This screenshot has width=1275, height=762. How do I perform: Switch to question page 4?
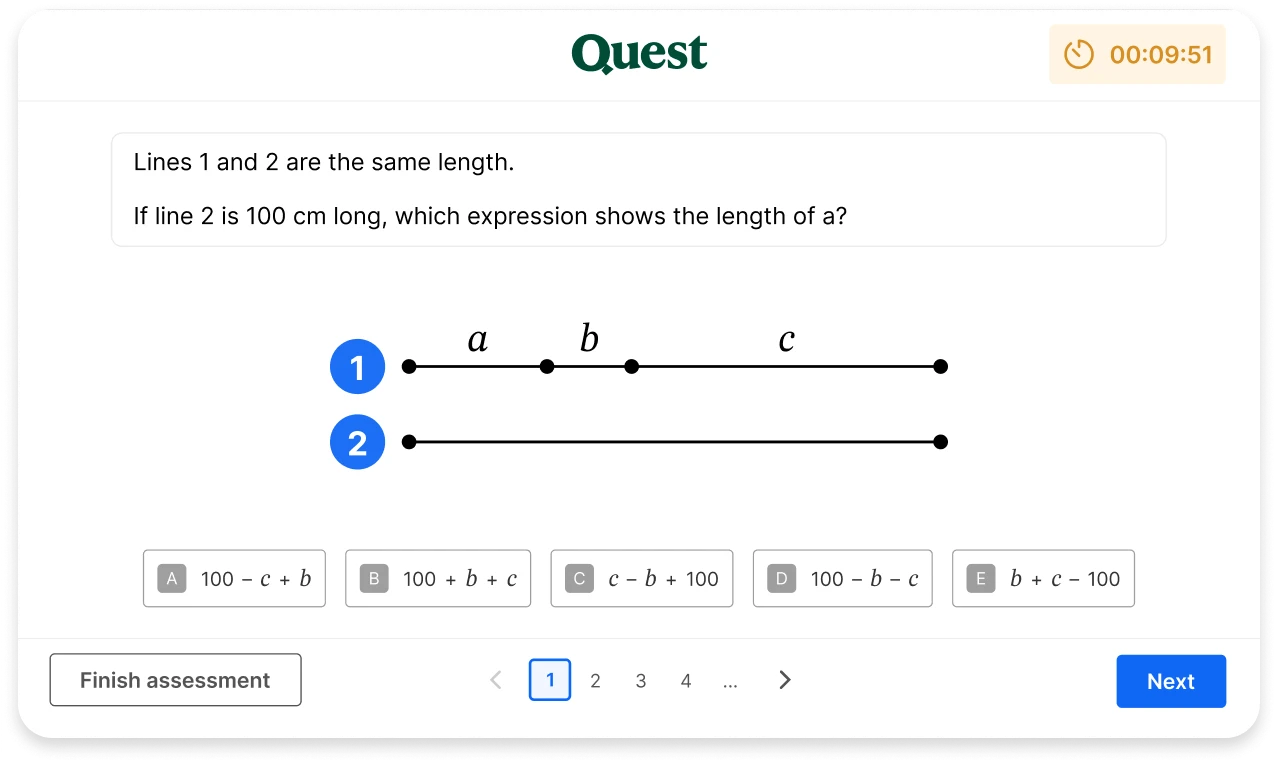[686, 680]
